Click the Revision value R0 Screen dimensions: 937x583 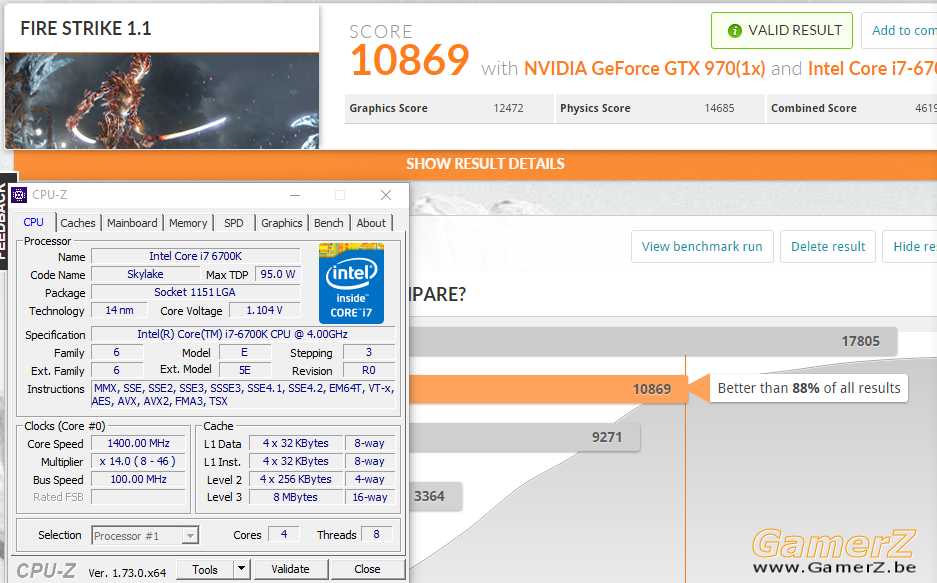(369, 370)
